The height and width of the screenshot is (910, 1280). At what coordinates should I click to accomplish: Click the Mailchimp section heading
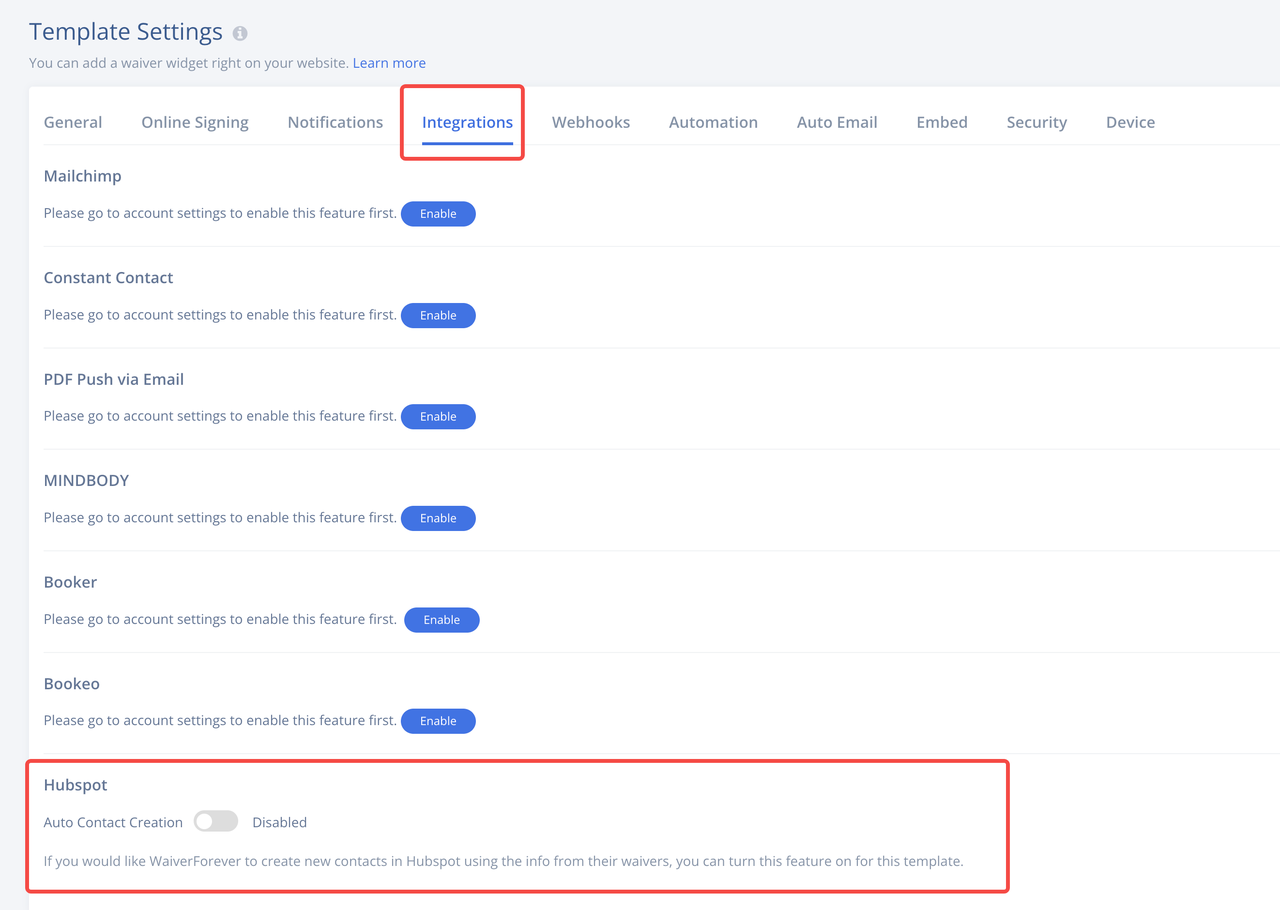83,176
